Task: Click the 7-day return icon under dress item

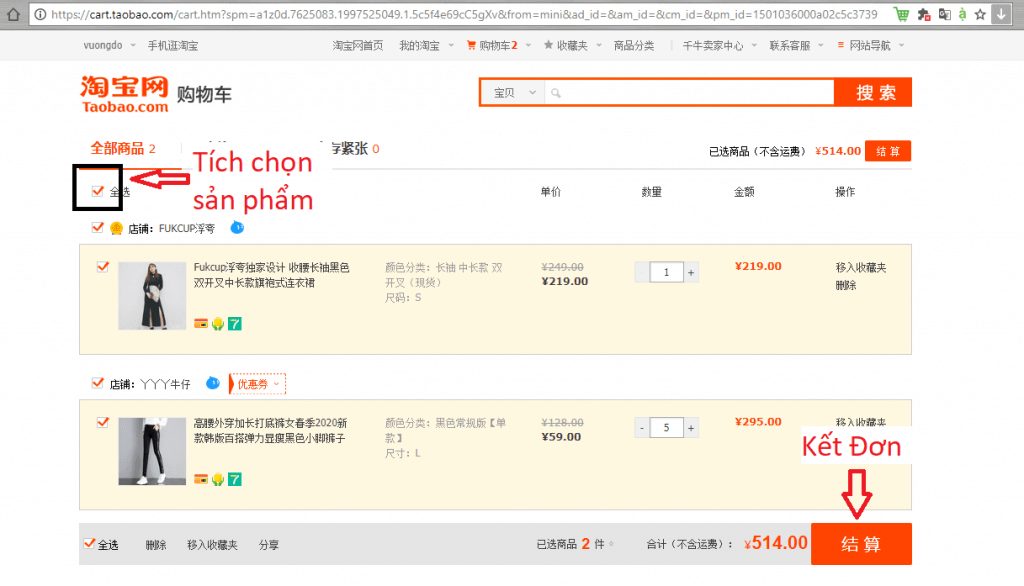Action: [x=234, y=323]
